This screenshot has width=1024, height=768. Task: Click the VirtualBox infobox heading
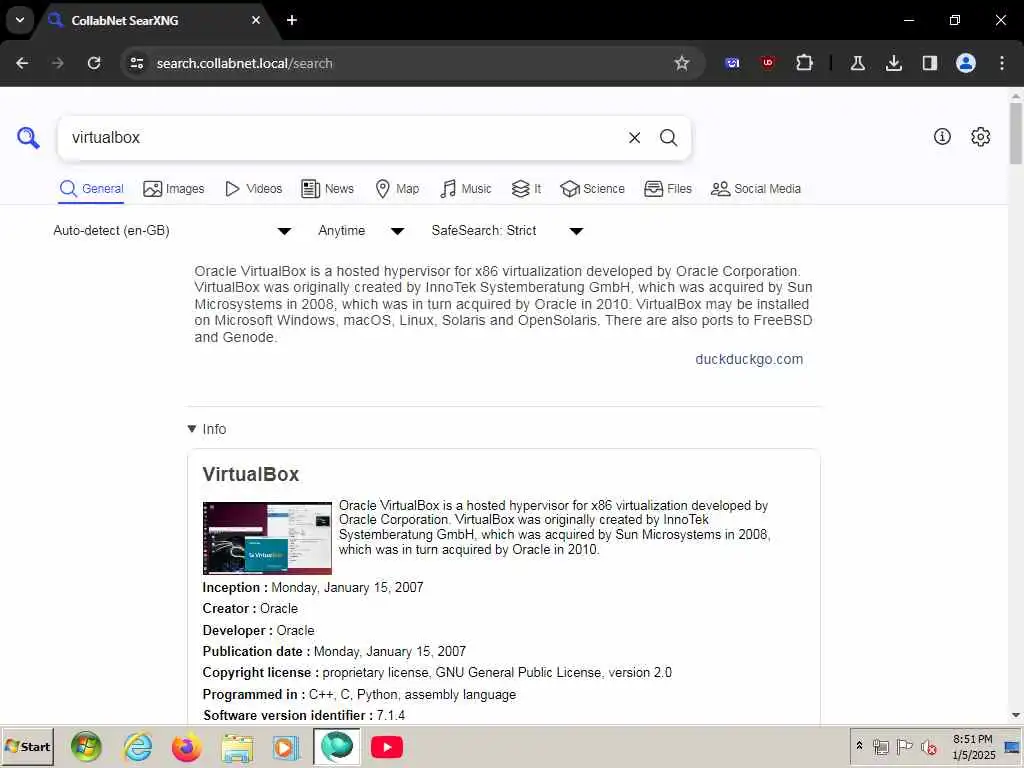pyautogui.click(x=251, y=474)
